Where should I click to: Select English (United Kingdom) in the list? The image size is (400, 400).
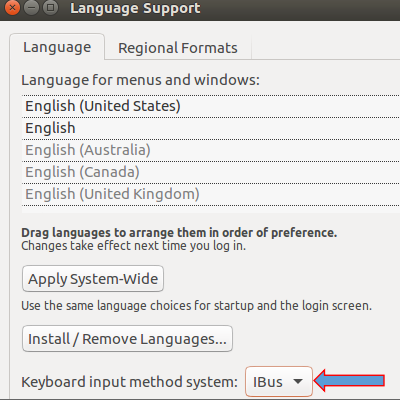pyautogui.click(x=211, y=194)
